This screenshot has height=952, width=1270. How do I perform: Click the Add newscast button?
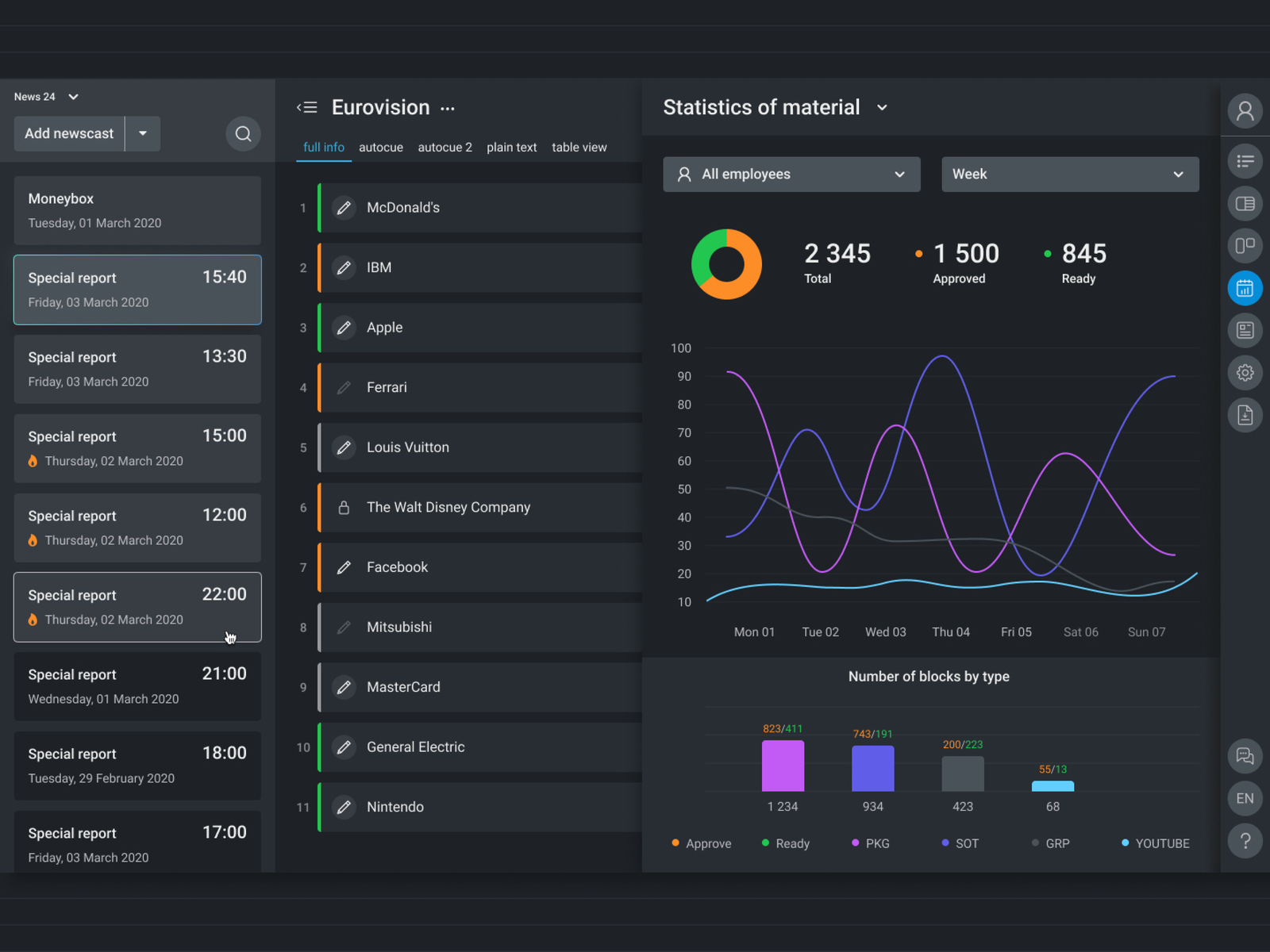69,133
